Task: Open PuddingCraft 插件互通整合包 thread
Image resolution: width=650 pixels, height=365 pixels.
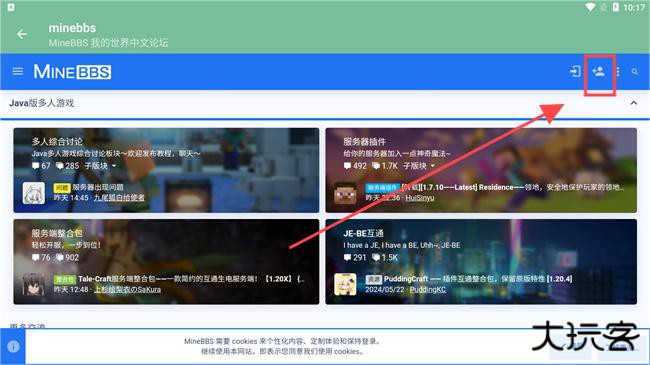Action: point(478,279)
